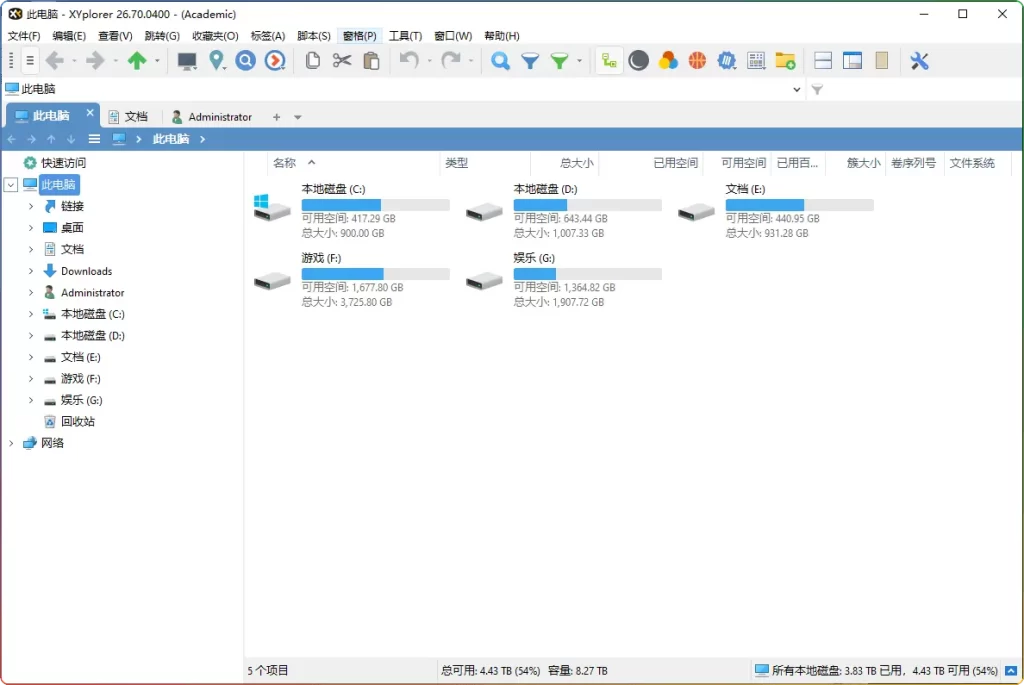
Task: Click the Paste clipboard icon
Action: coord(371,61)
